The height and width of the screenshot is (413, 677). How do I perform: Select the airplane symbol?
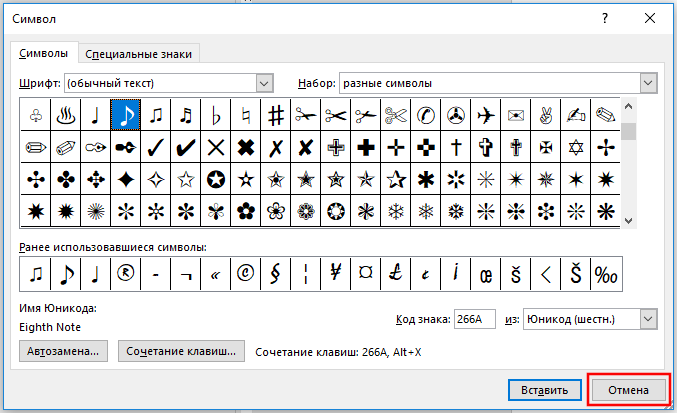(486, 115)
